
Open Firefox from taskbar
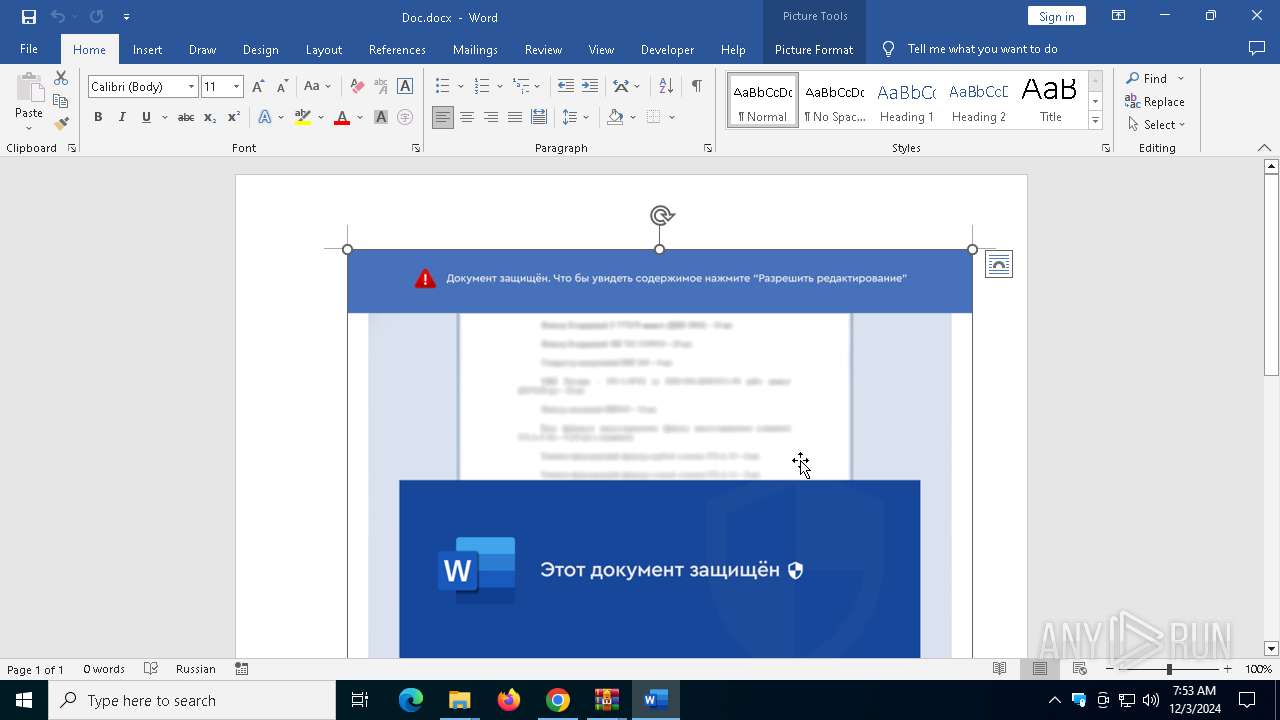pos(509,700)
